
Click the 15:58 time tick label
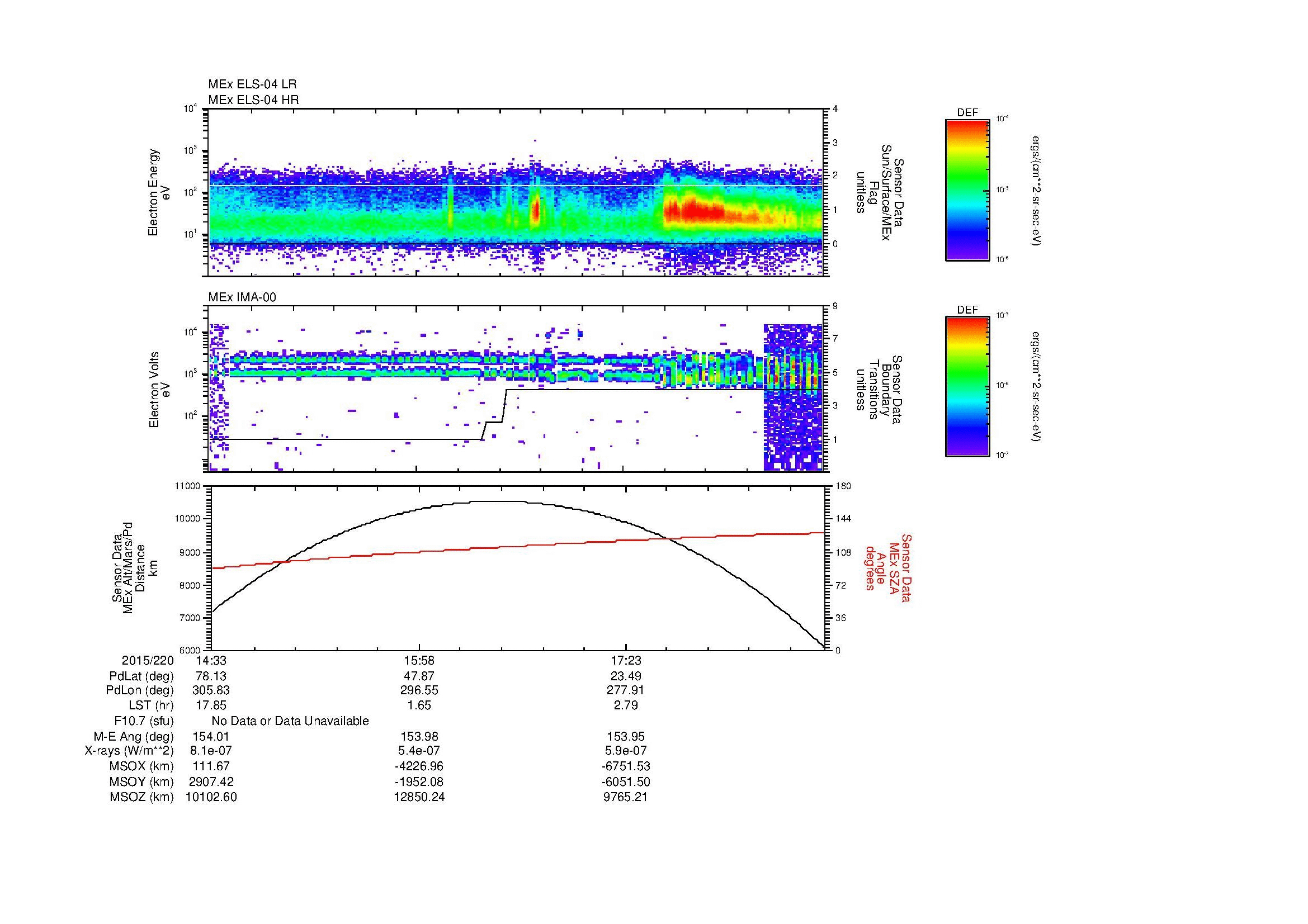click(x=419, y=660)
